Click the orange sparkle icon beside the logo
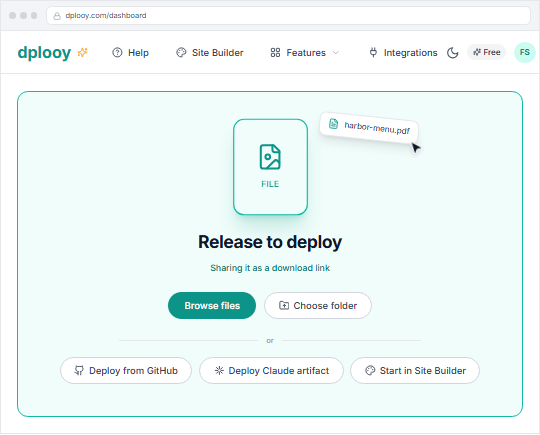This screenshot has width=540, height=435. coord(83,52)
